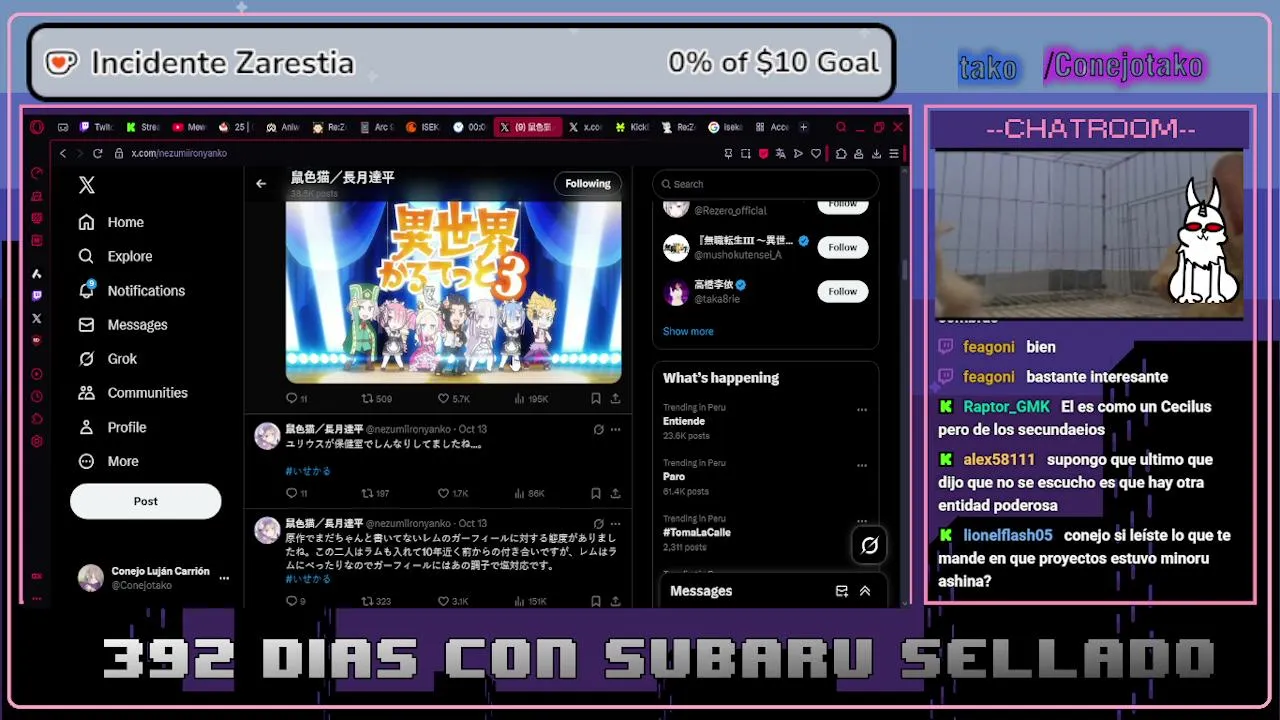Switch to the Twitch browser tab

[98, 127]
